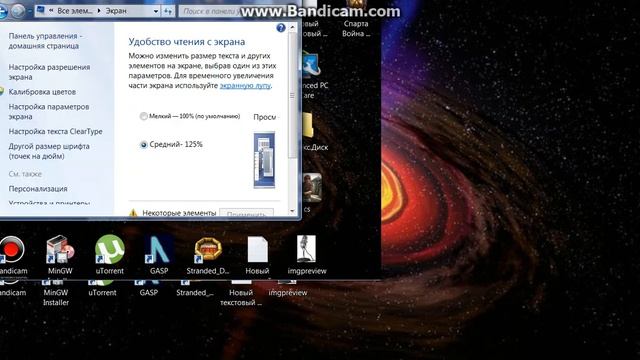Screen dimensions: 640x360
Task: Select the Advanced PC Care desktop icon
Action: tap(311, 65)
